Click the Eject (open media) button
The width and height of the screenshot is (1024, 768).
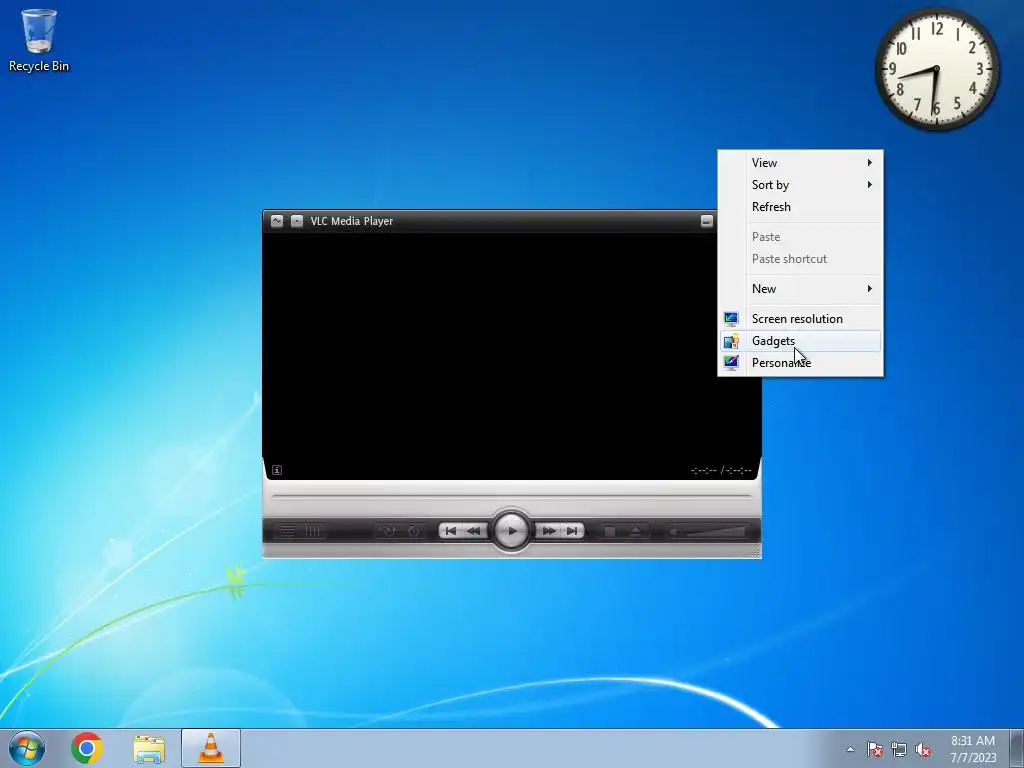635,532
